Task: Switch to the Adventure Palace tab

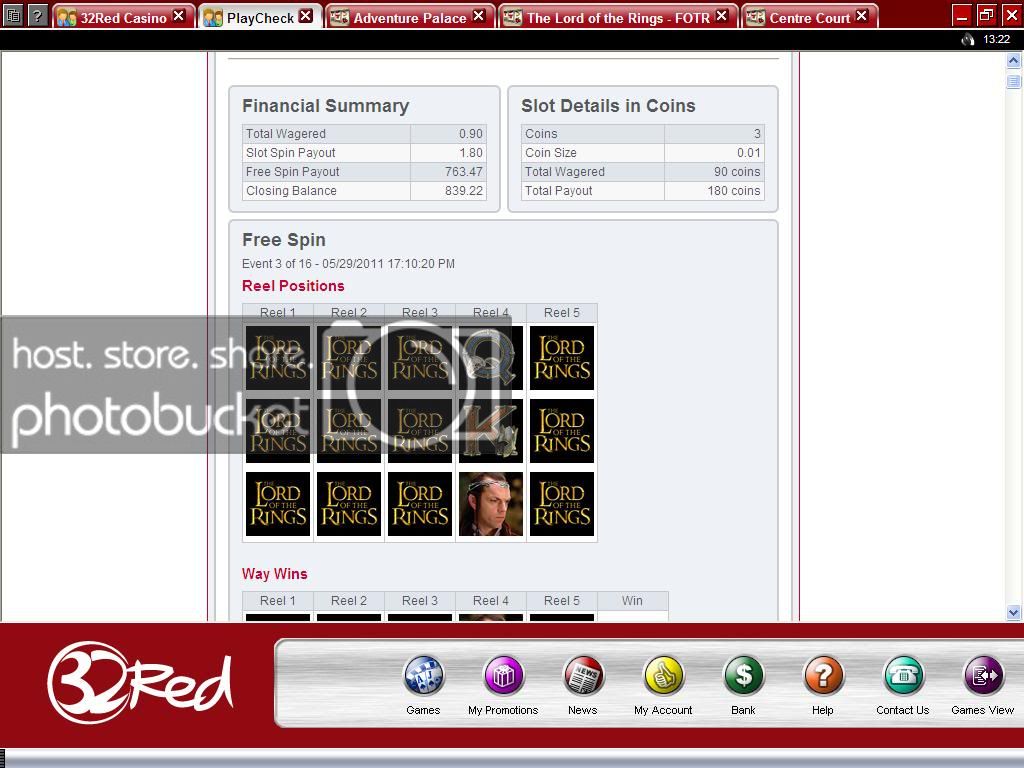Action: coord(409,17)
